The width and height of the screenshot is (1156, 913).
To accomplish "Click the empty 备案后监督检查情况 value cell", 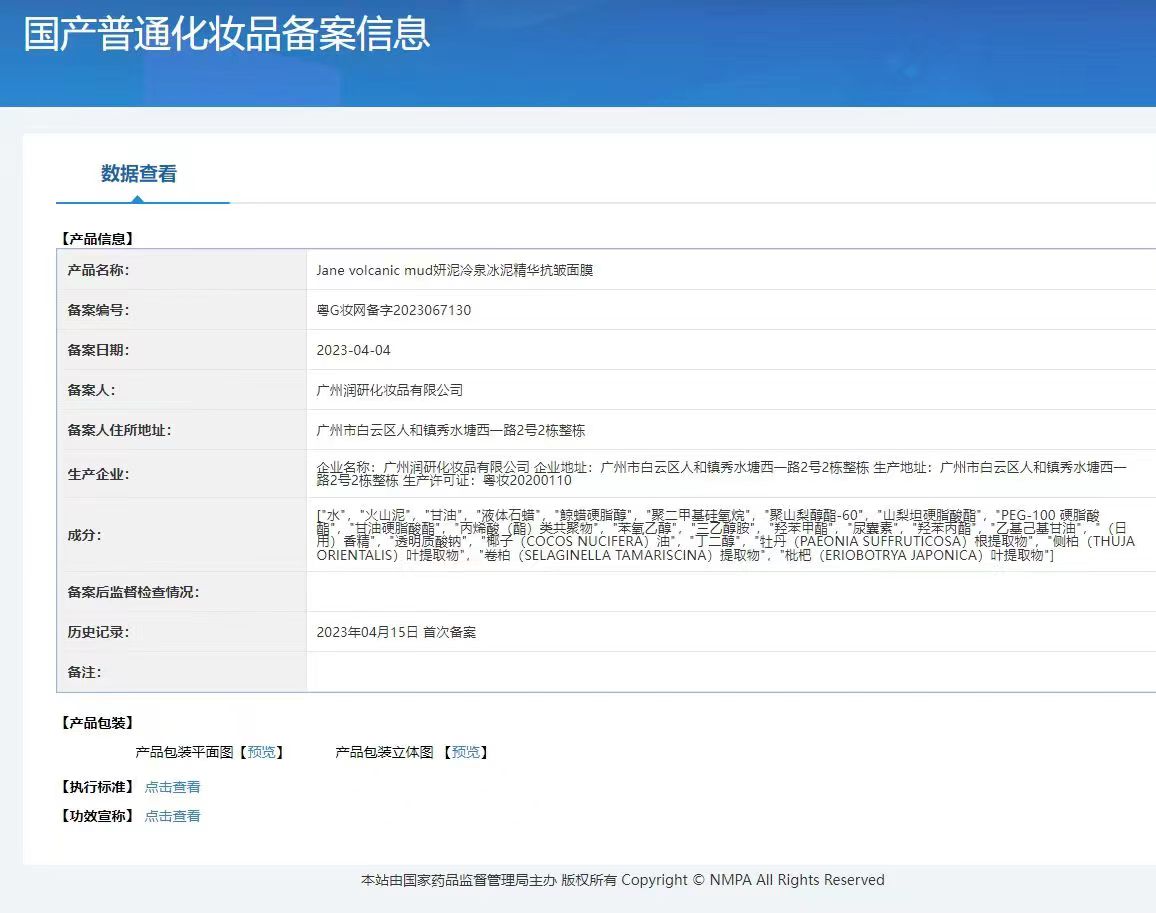I will click(x=730, y=592).
